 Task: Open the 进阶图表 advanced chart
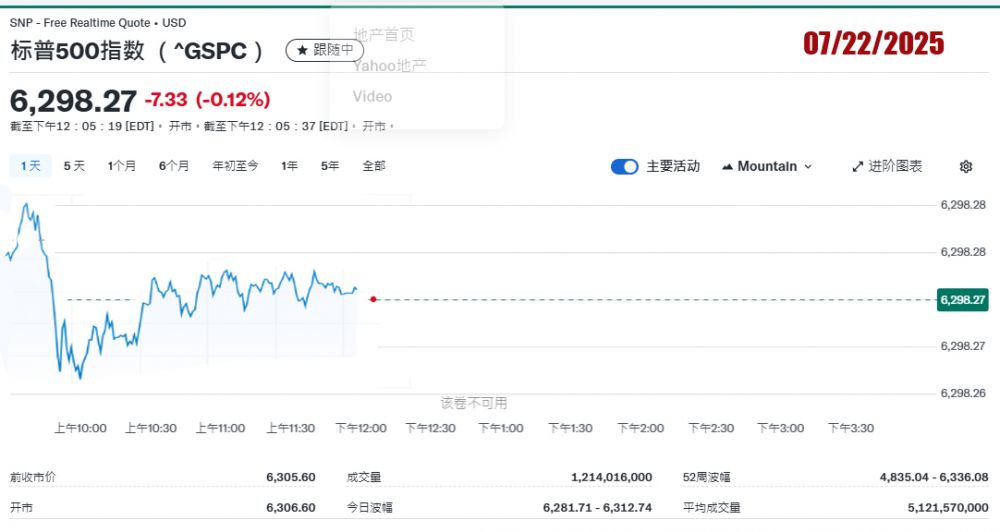point(887,167)
